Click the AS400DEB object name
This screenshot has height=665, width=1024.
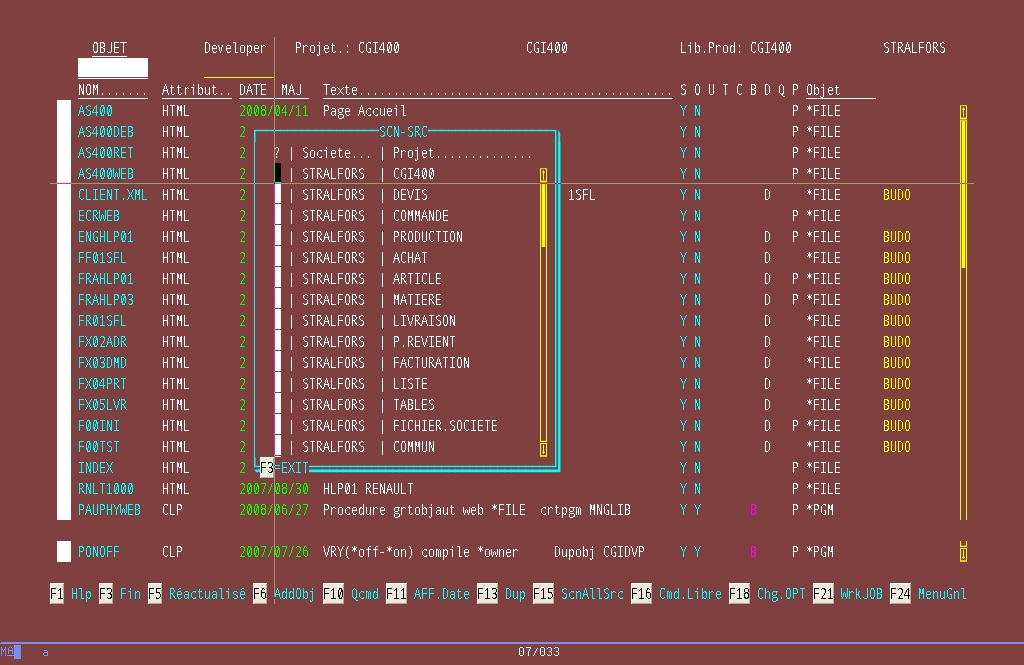[x=106, y=132]
